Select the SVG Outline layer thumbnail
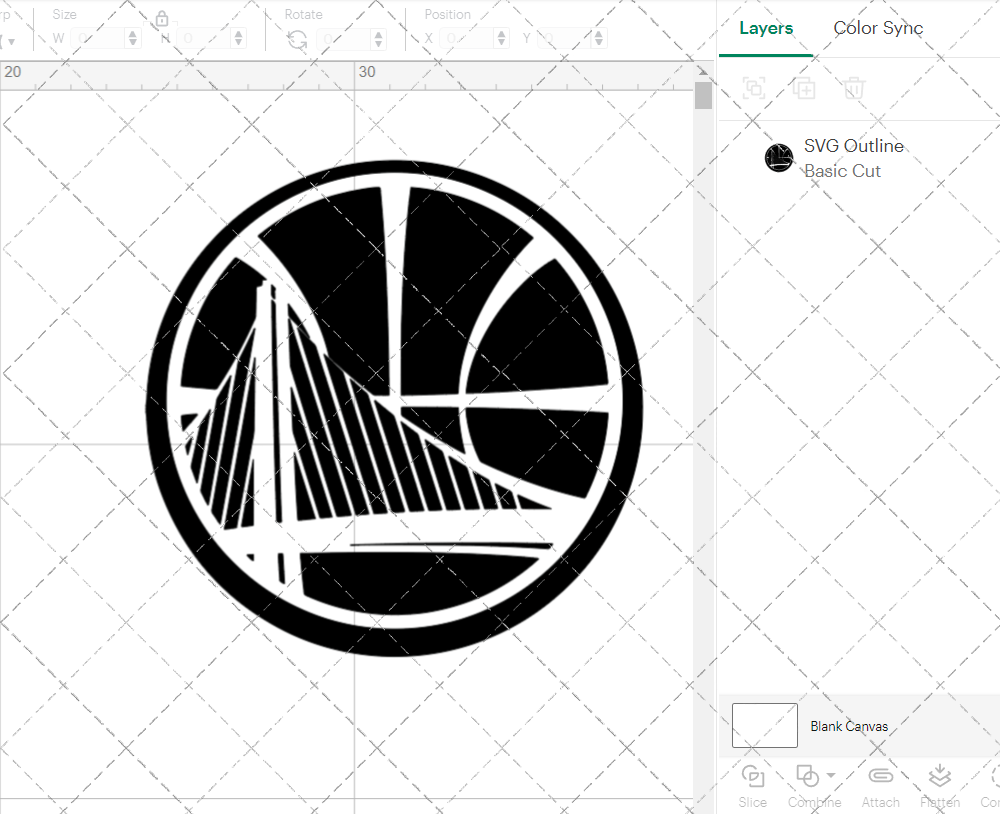 point(779,157)
